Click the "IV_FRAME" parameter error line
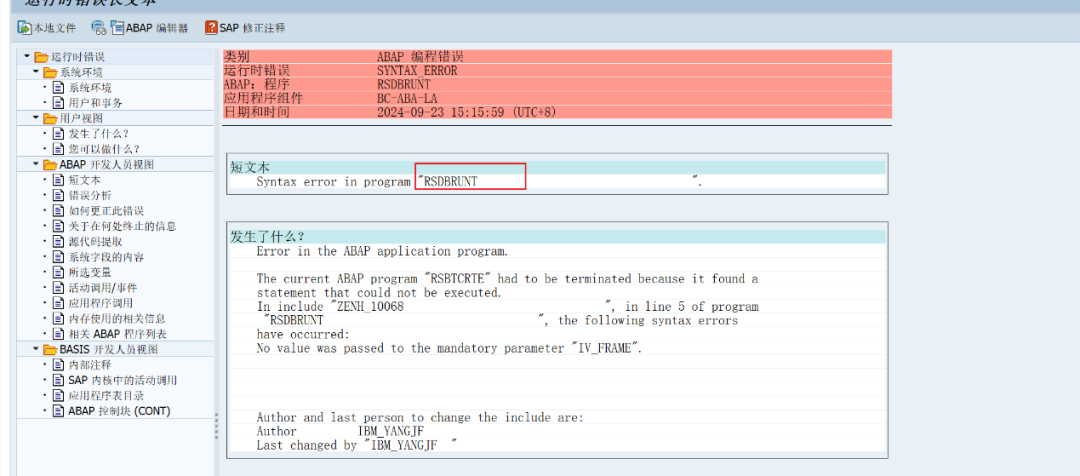 449,349
